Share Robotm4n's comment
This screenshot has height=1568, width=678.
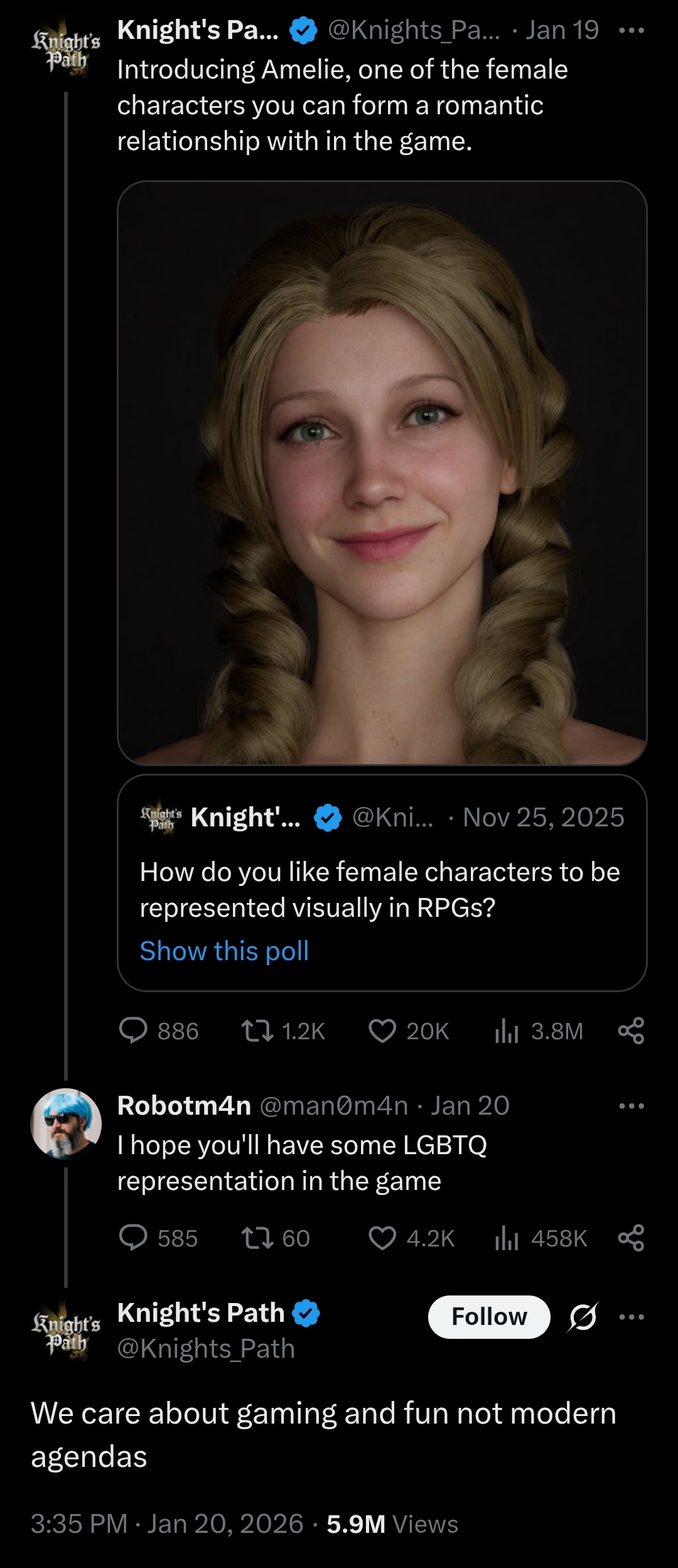[x=631, y=1238]
